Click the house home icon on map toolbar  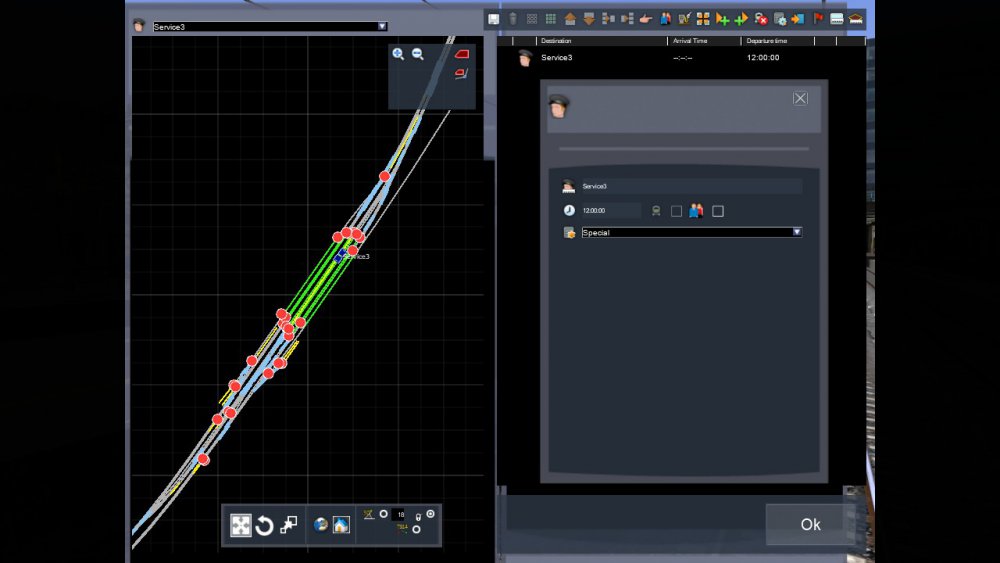click(341, 525)
